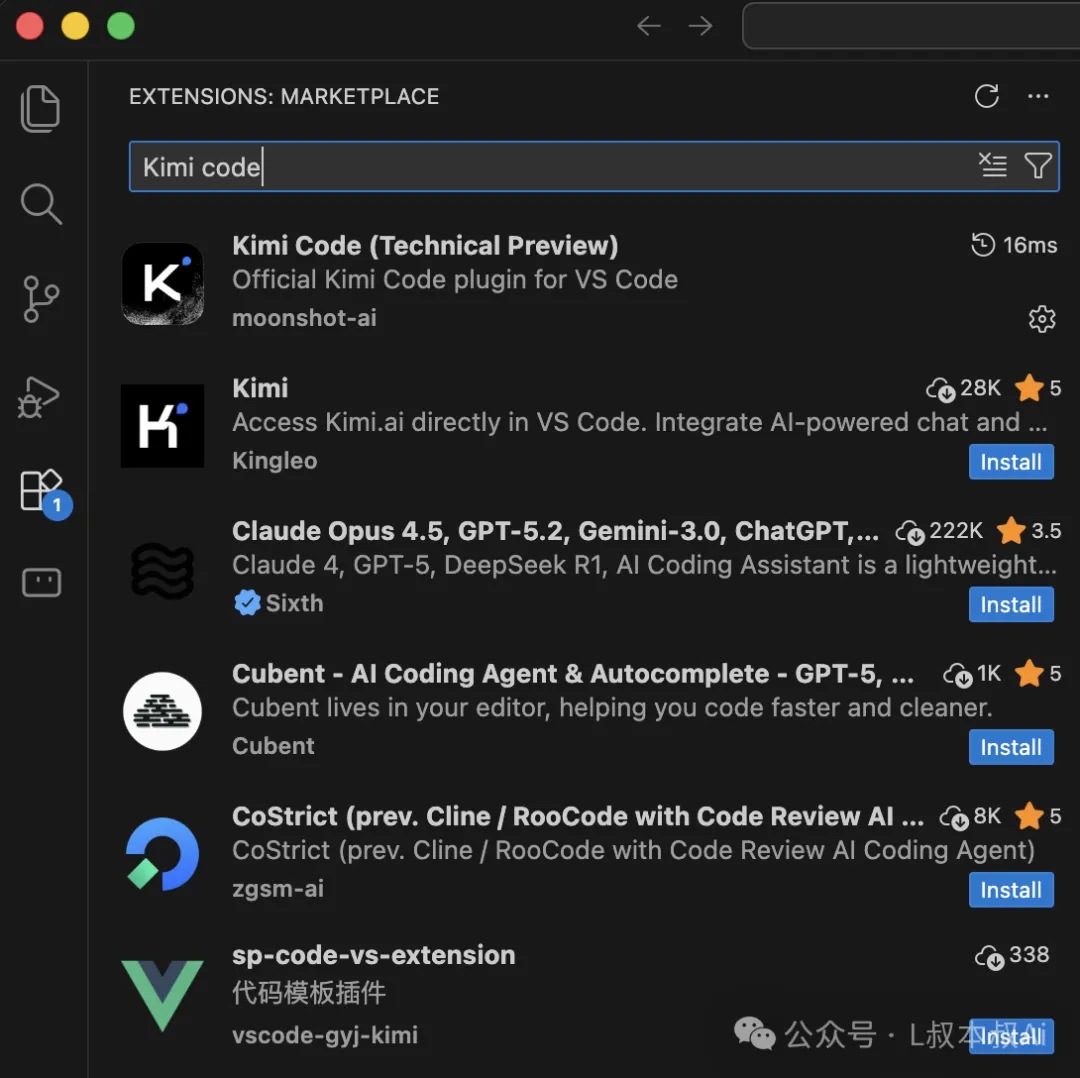Click the 28K download count for Kimi
1080x1078 pixels.
tap(963, 388)
